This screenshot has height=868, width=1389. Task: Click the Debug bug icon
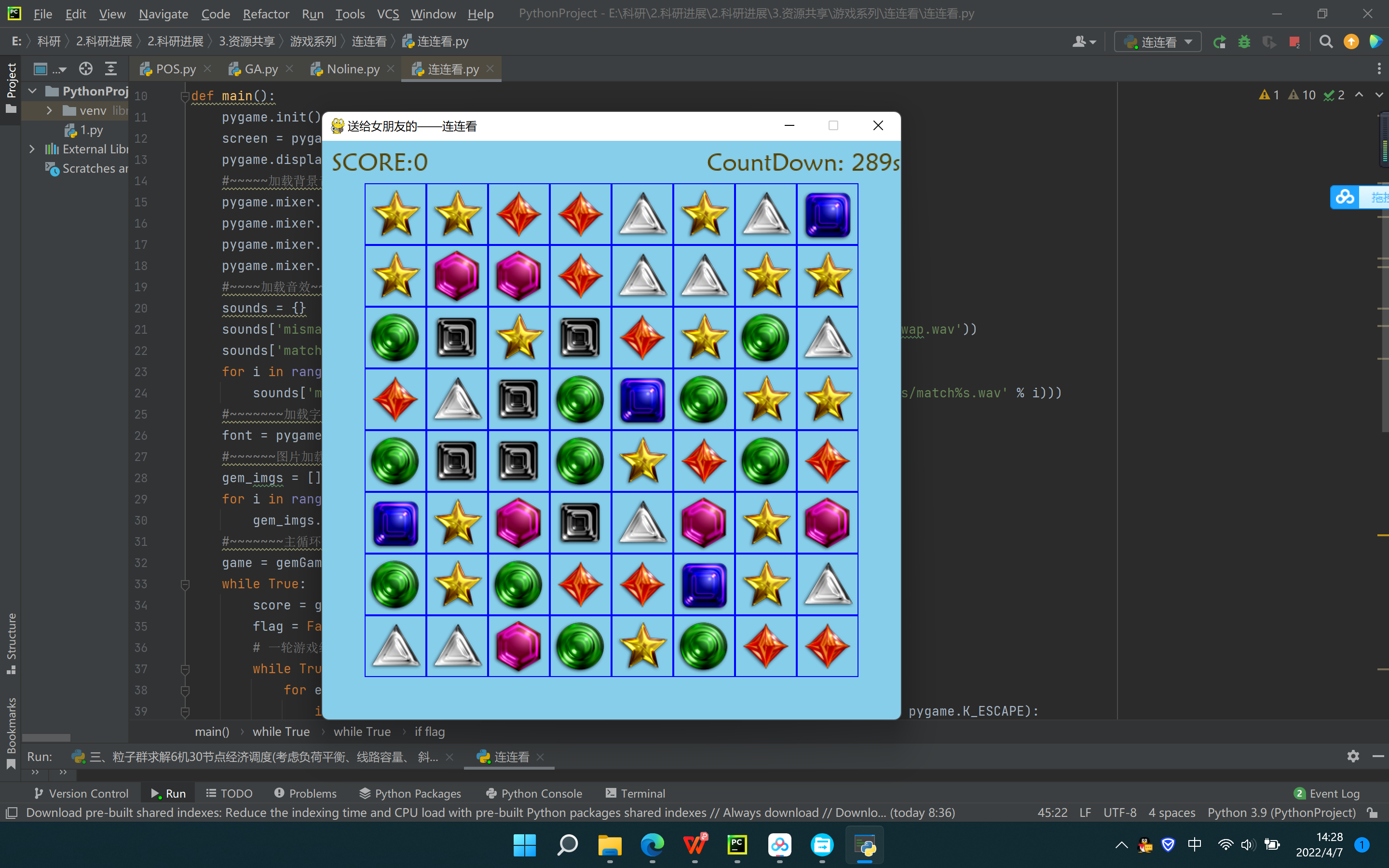1244,42
